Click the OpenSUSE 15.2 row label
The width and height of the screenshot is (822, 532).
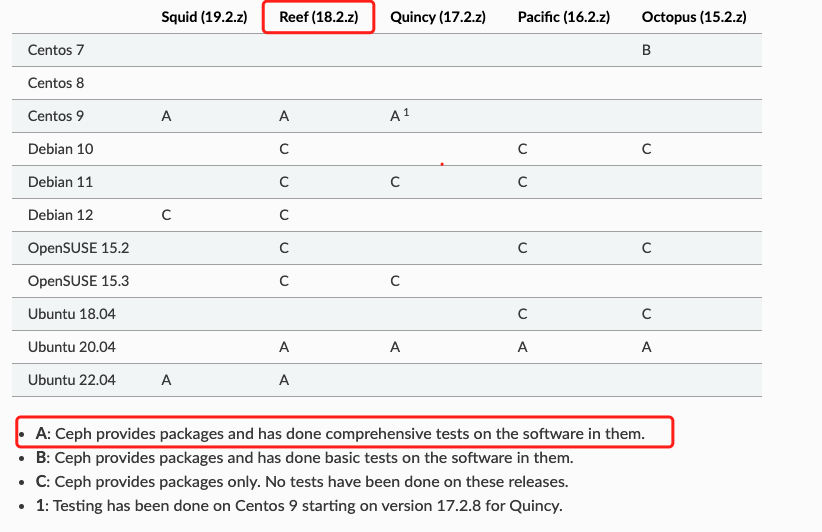click(78, 248)
